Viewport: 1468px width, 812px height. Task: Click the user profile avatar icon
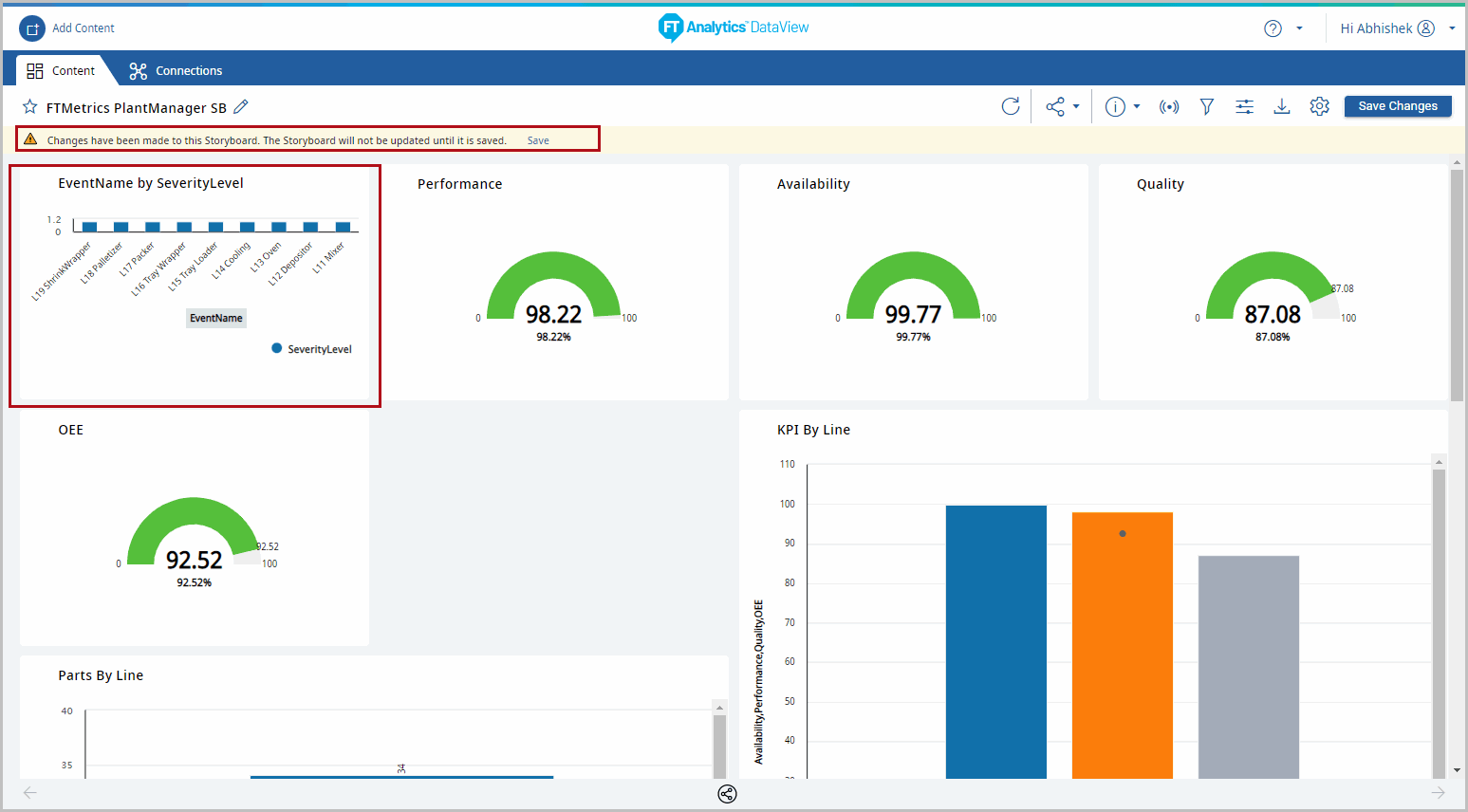(1425, 28)
